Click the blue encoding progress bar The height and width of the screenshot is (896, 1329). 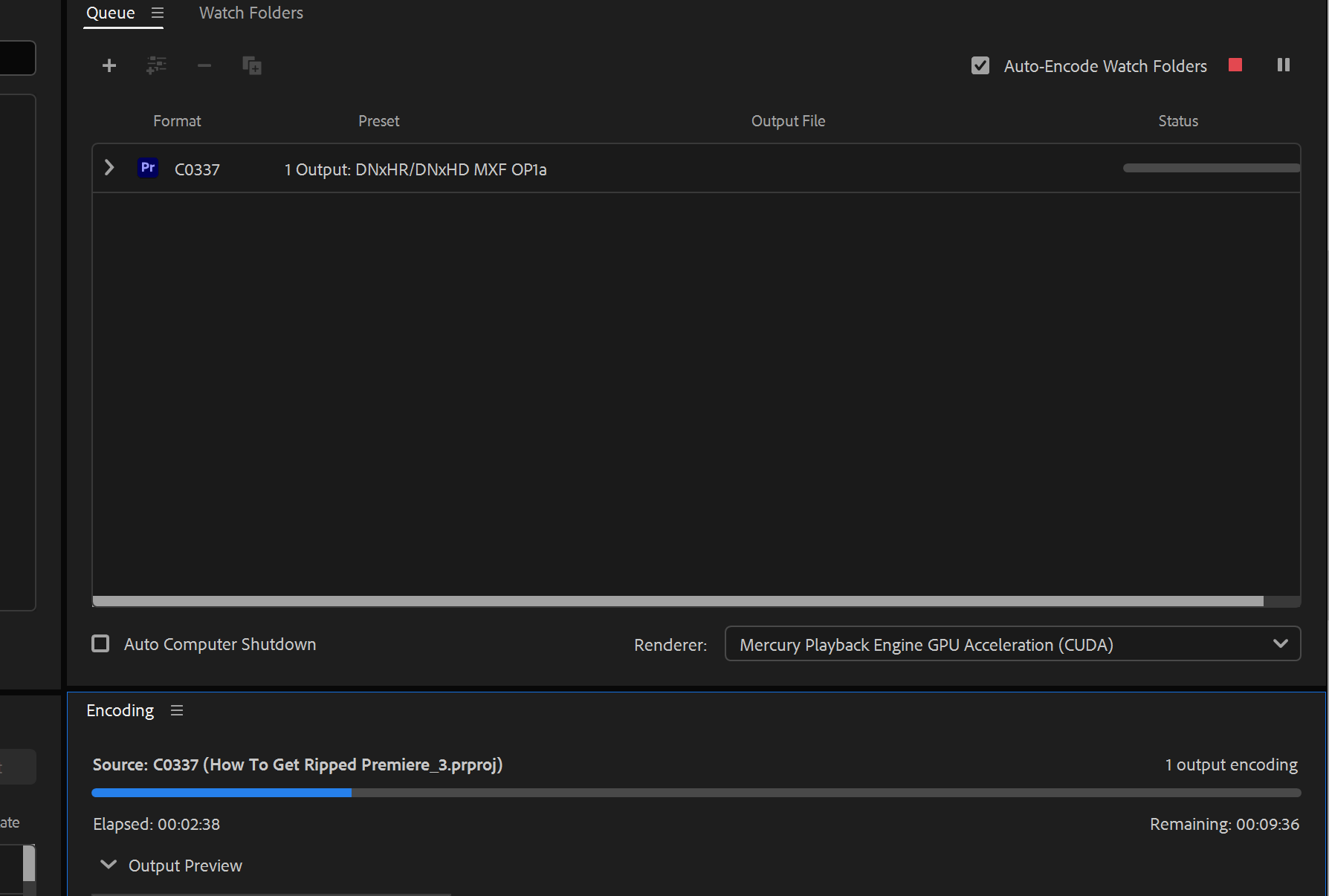pos(221,793)
